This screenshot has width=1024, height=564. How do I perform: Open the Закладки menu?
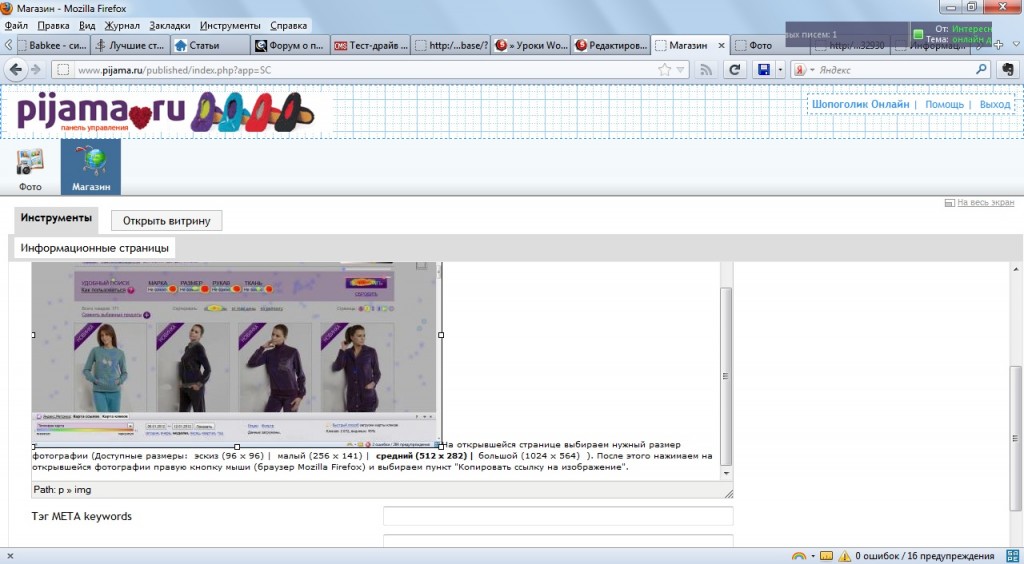(x=170, y=25)
